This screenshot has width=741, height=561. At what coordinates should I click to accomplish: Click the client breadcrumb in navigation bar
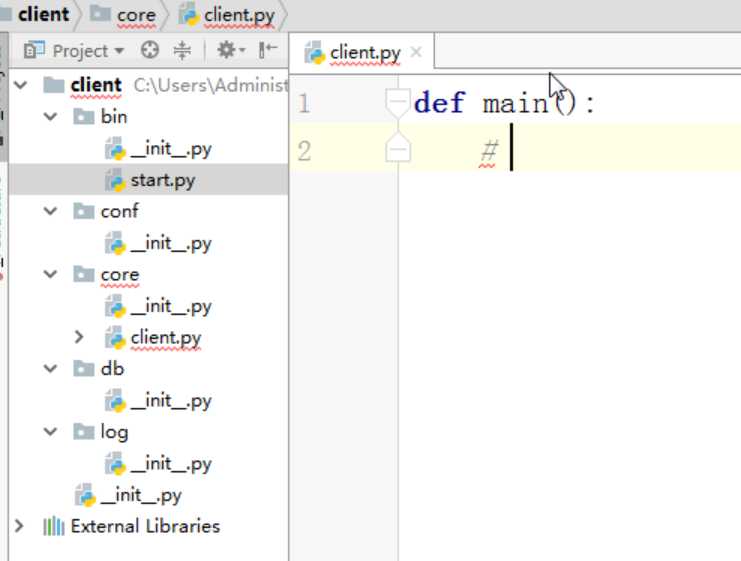tap(43, 14)
